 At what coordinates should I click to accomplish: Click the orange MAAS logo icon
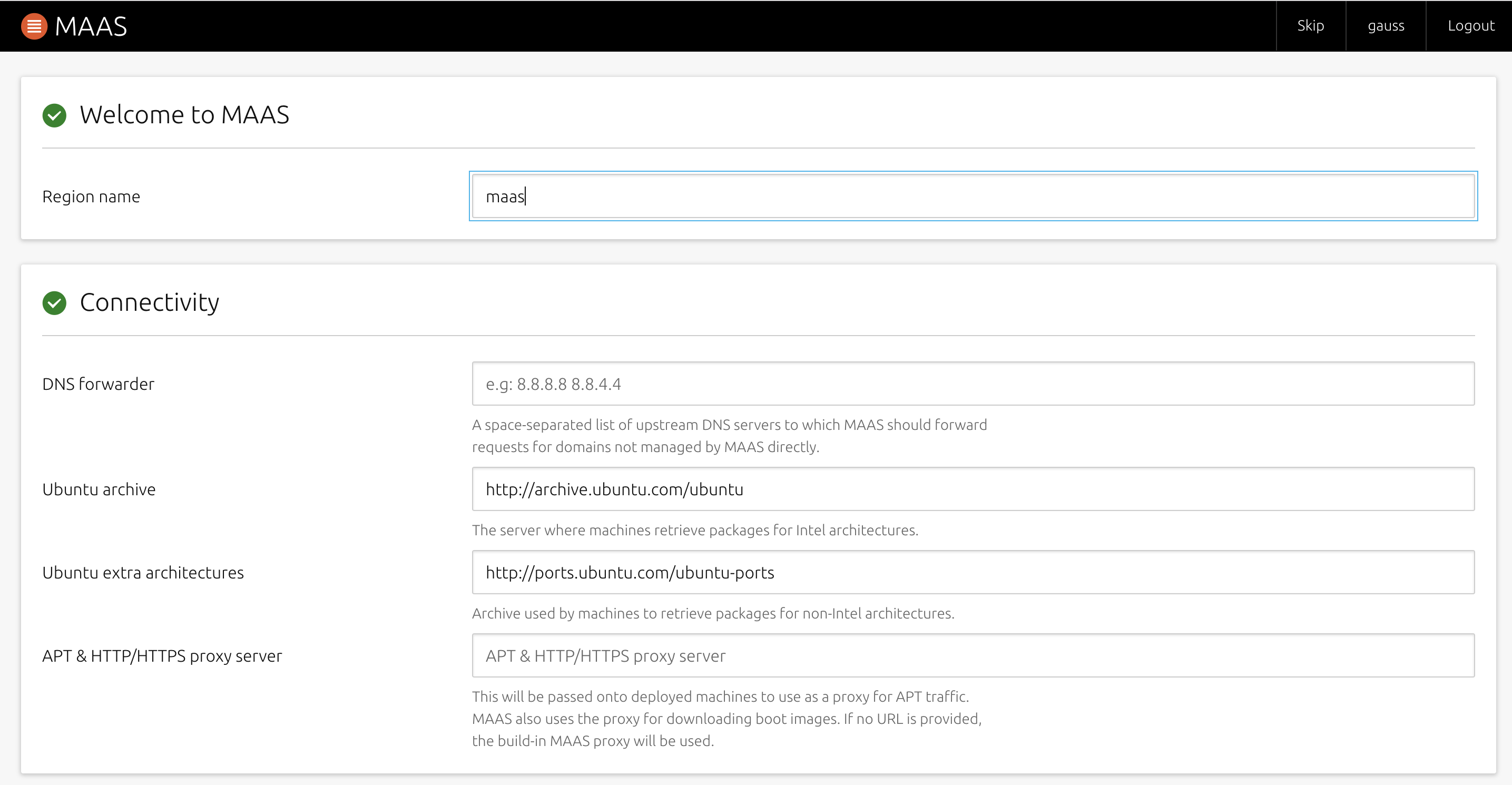[x=34, y=26]
